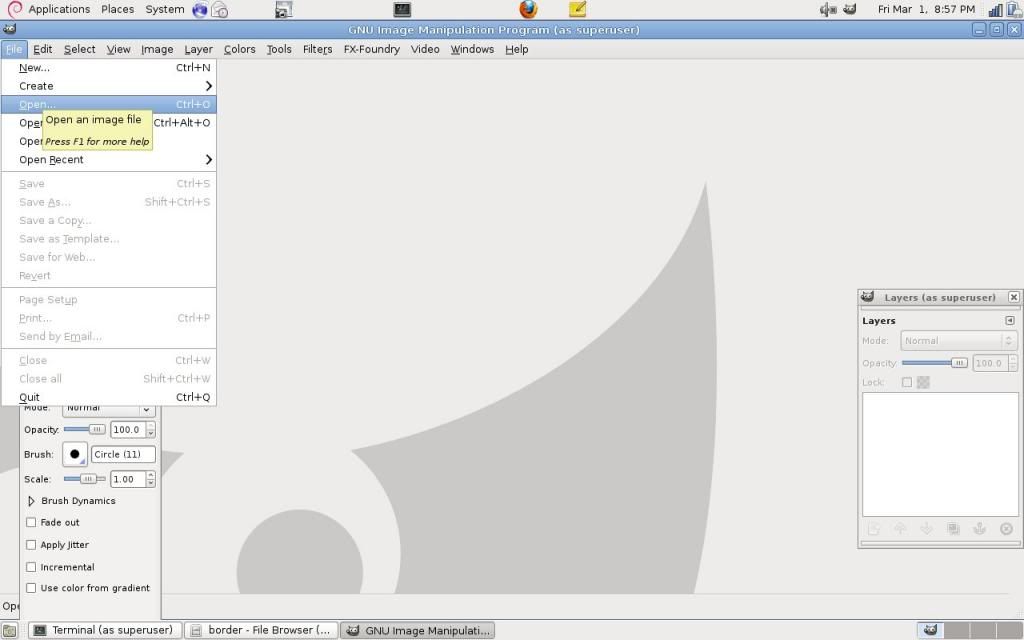Image resolution: width=1024 pixels, height=640 pixels.
Task: Open the network signal bars icon
Action: (995, 10)
